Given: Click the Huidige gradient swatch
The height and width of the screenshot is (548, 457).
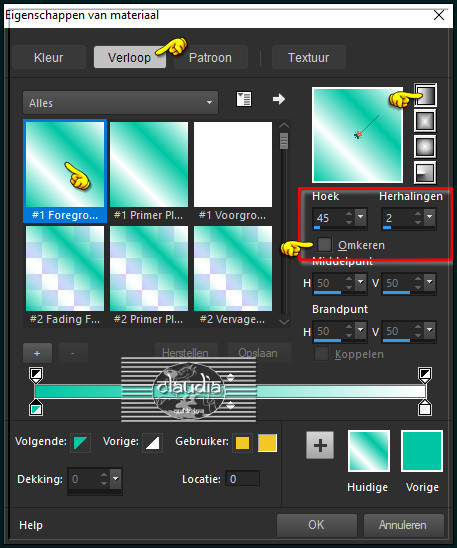Looking at the screenshot, I should point(369,451).
